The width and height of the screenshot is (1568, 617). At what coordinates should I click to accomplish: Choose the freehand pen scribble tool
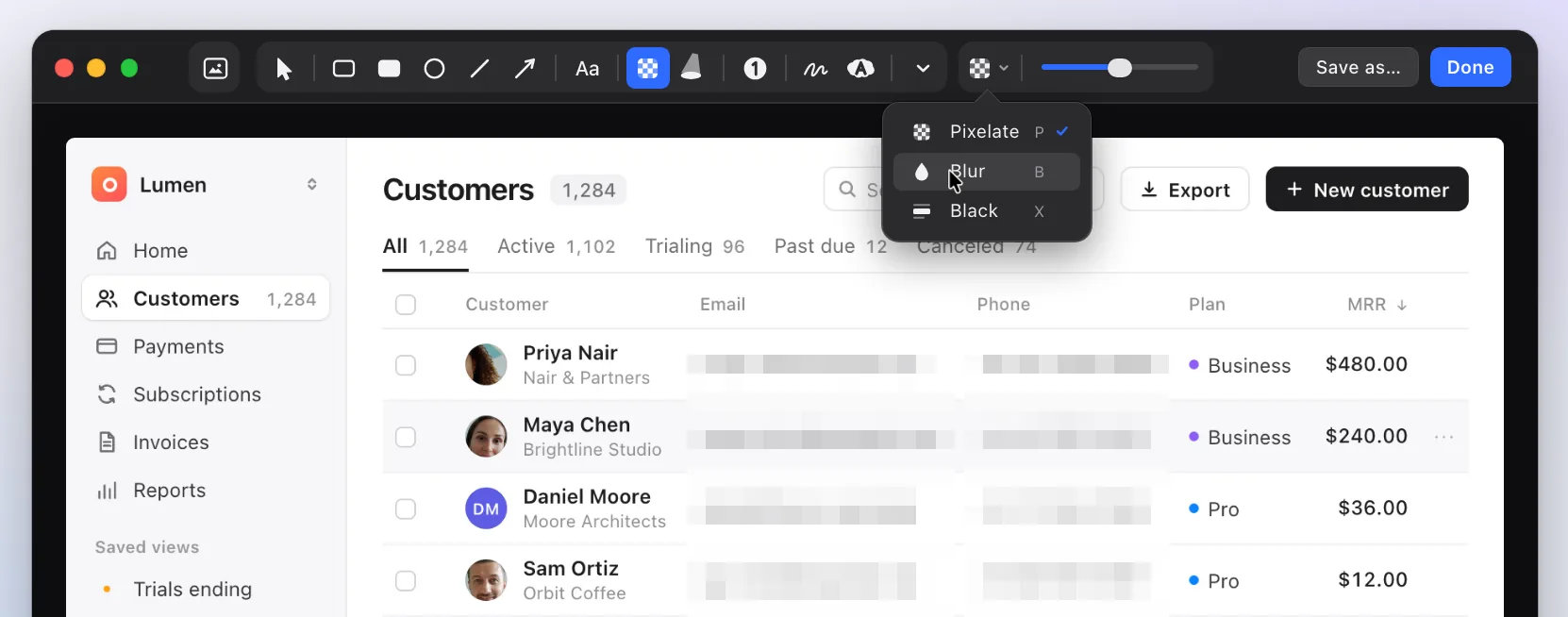tap(815, 69)
